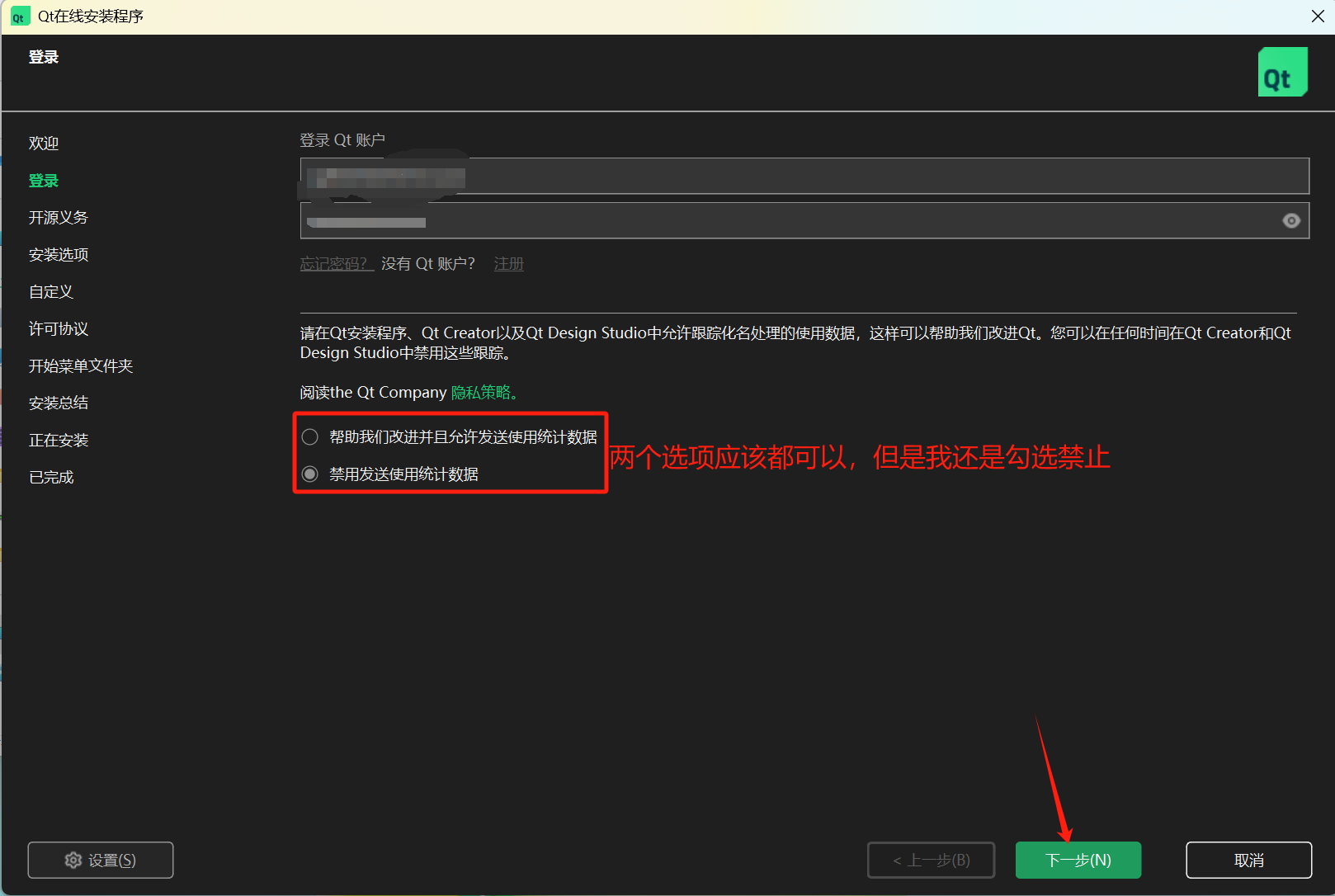This screenshot has width=1335, height=896.
Task: Close the Qt在线安装程序 window
Action: pos(1318,17)
